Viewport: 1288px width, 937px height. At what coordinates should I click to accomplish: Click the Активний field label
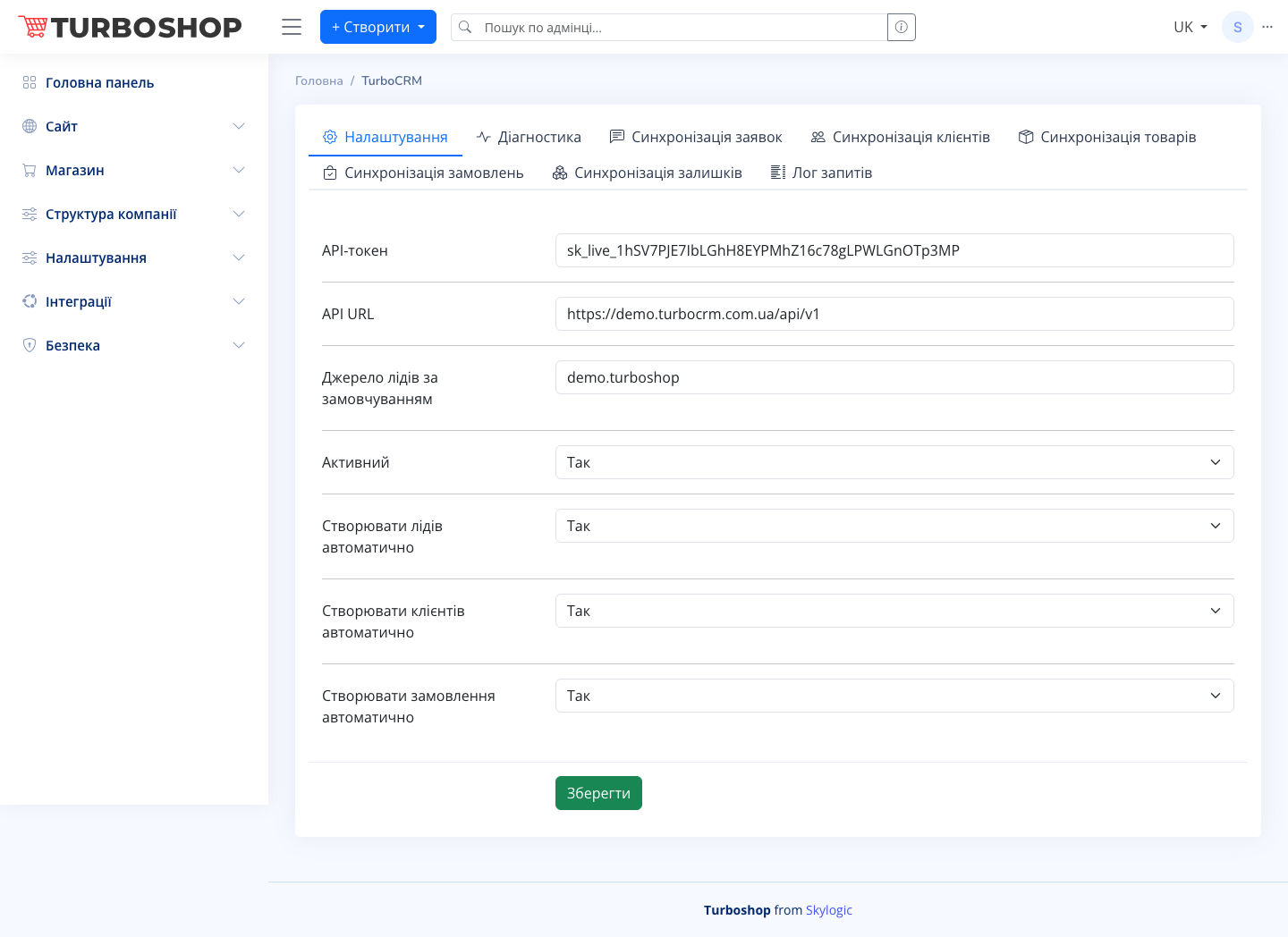(x=356, y=462)
